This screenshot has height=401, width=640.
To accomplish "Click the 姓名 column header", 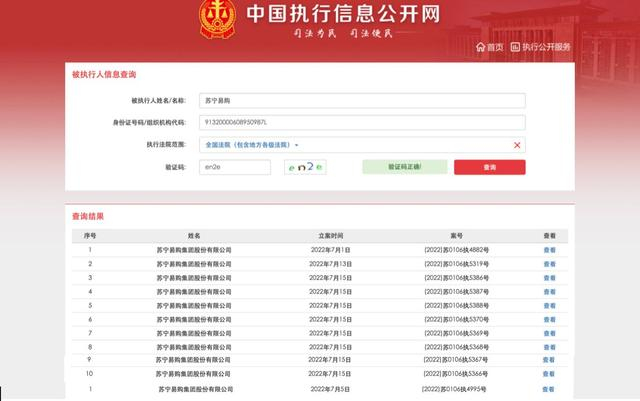I will [x=194, y=236].
